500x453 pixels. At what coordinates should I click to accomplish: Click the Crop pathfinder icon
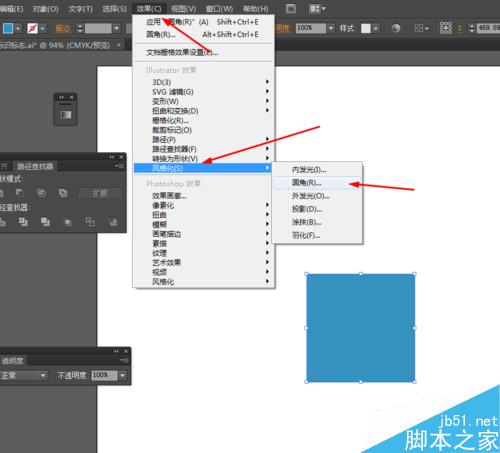(68, 222)
